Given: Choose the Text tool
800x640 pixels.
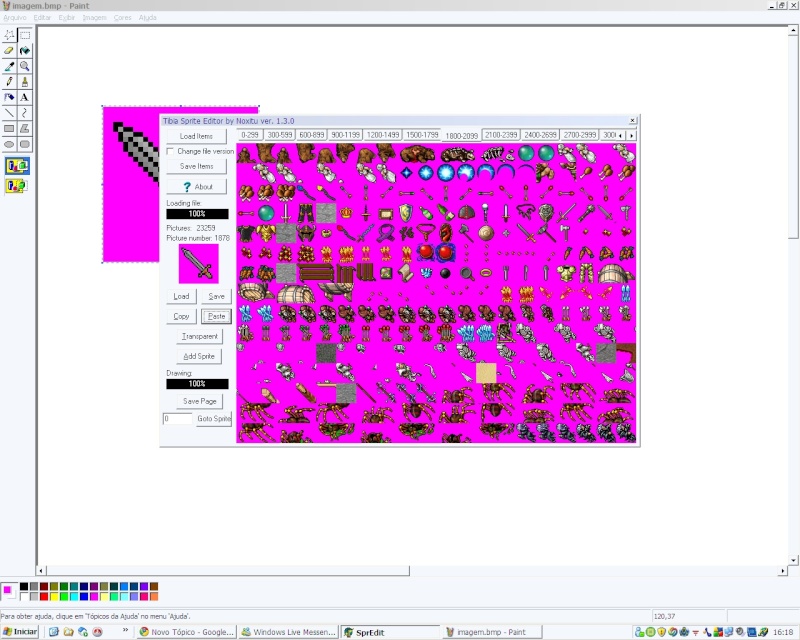Looking at the screenshot, I should pyautogui.click(x=25, y=98).
